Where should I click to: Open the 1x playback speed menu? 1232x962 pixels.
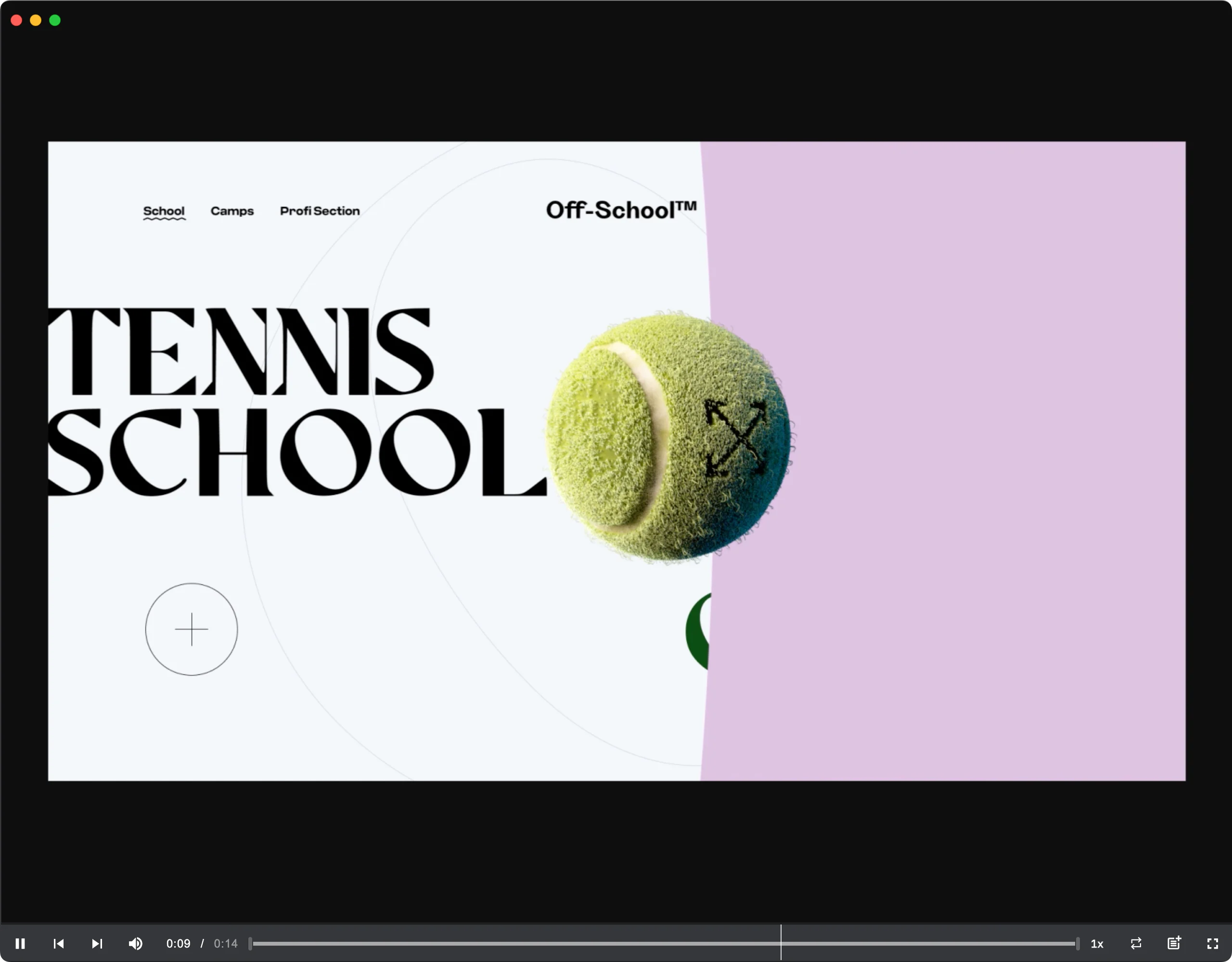1097,943
